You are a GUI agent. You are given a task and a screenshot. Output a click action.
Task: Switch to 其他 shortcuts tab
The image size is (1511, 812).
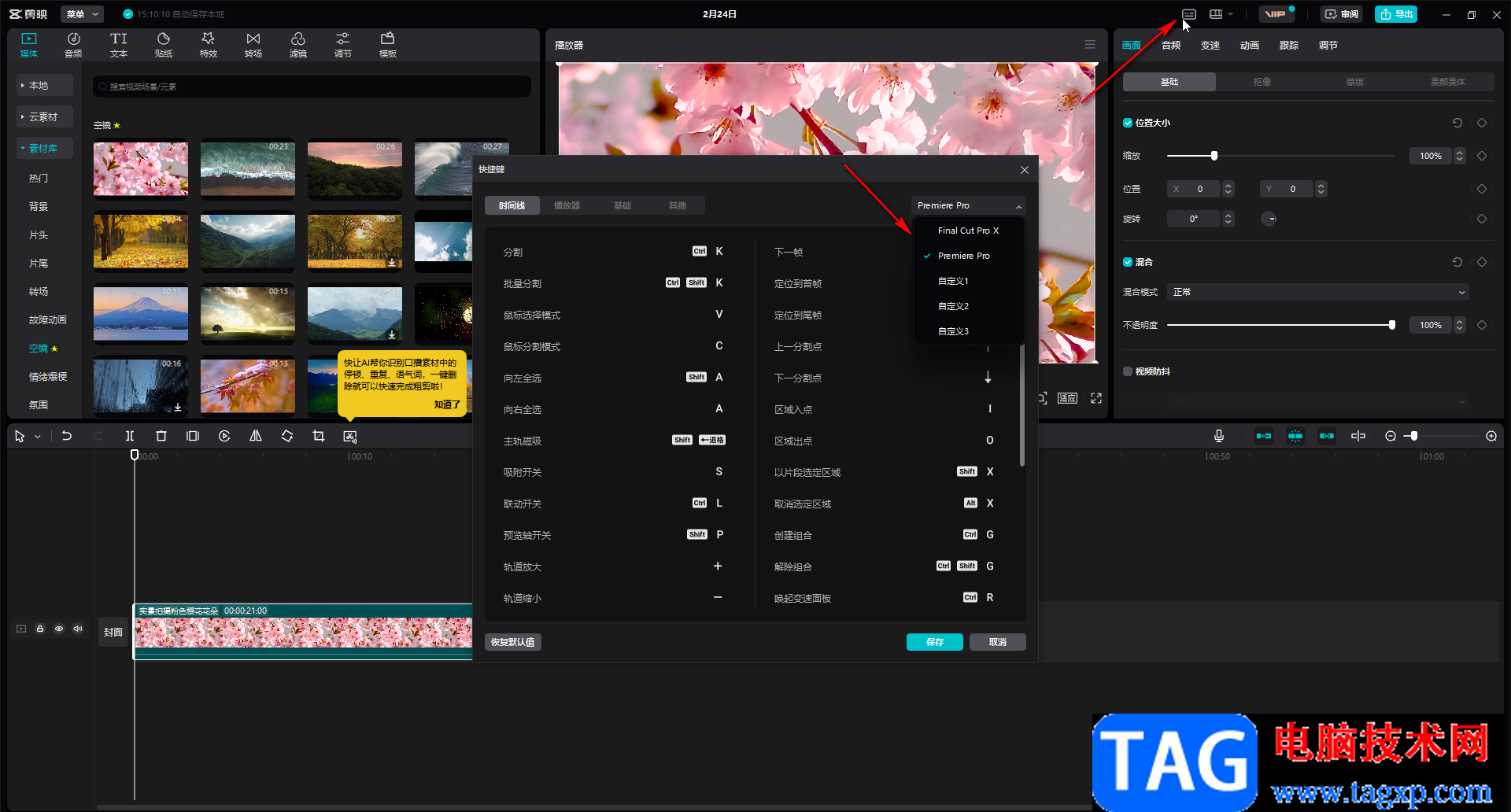click(x=678, y=205)
